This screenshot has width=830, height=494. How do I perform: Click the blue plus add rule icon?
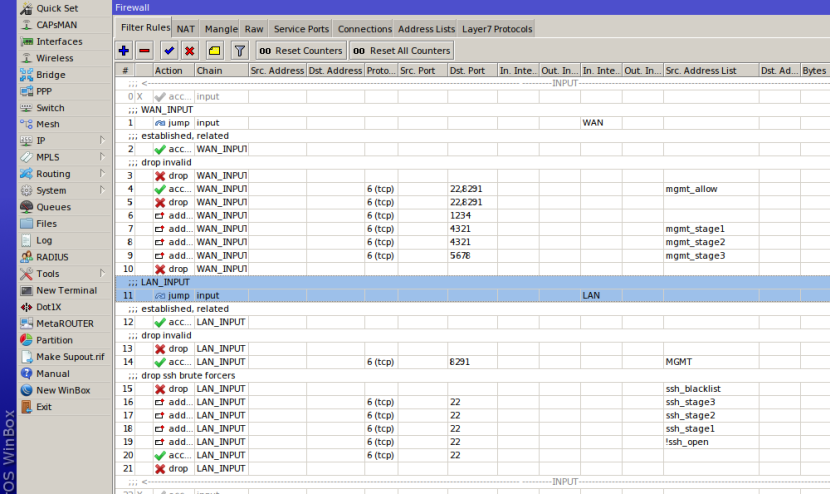click(x=124, y=50)
